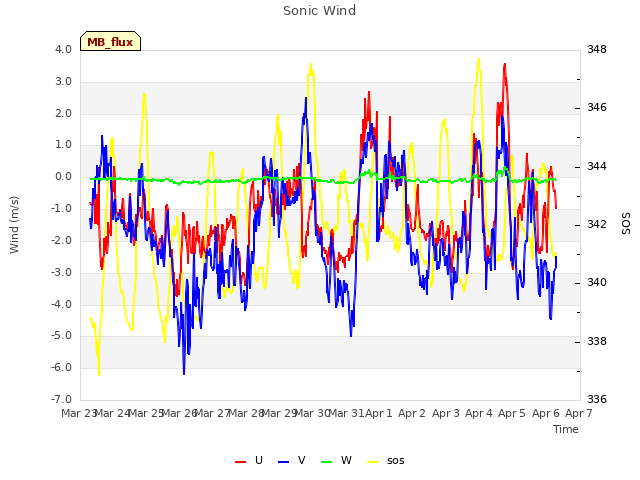Click the 0.0 left axis value
Viewport: 640px width, 480px height.
pos(63,177)
